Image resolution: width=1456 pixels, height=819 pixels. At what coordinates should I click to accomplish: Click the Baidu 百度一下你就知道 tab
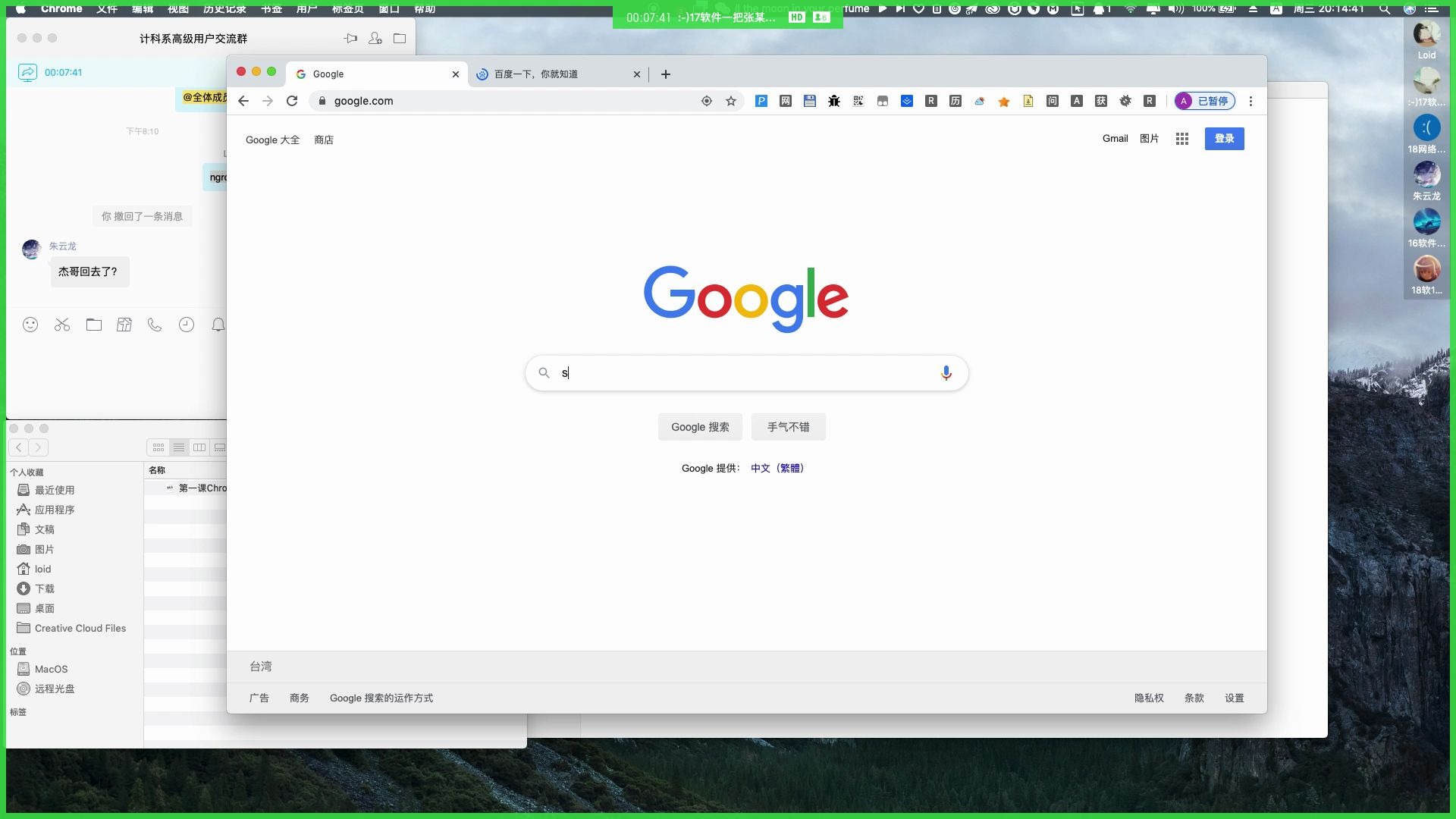tap(553, 73)
